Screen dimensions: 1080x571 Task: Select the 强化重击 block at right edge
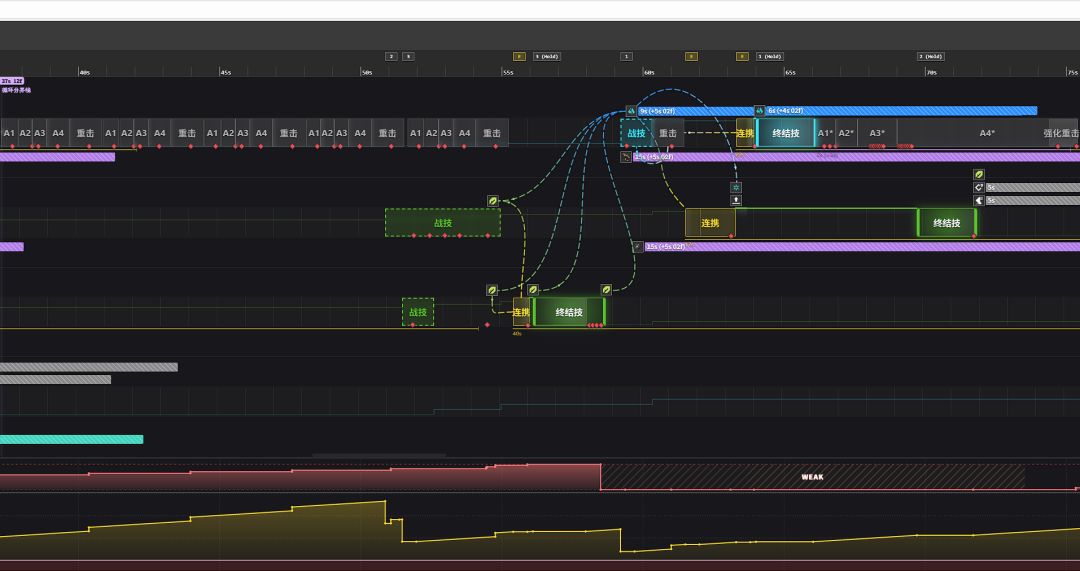(x=1061, y=133)
